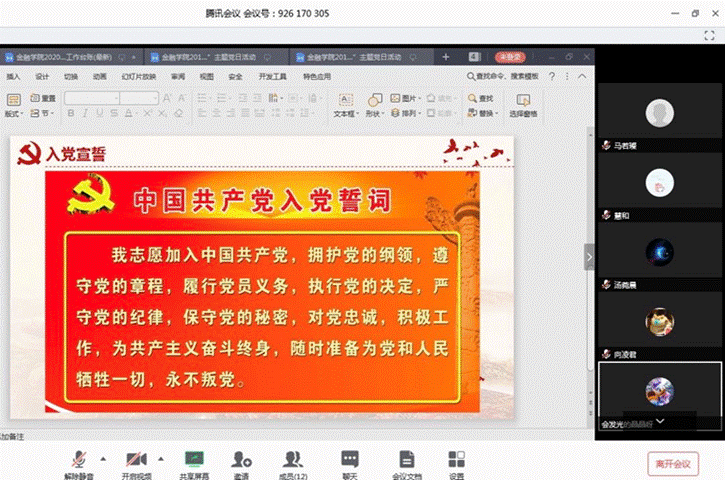Expand the arrow below participant thumbnails
This screenshot has width=725, height=480.
coord(659,422)
